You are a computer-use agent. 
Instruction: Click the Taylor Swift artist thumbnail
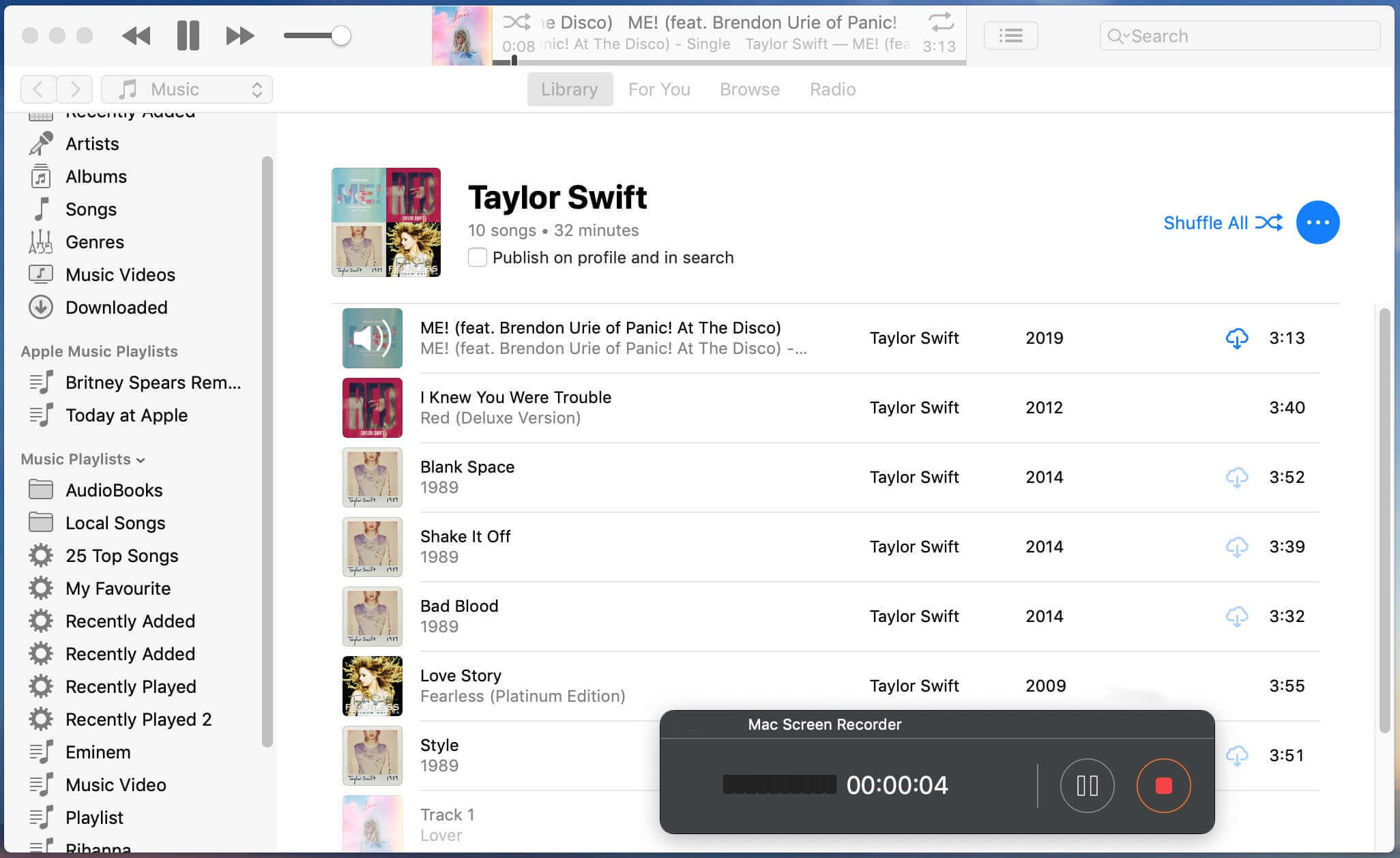click(x=385, y=222)
